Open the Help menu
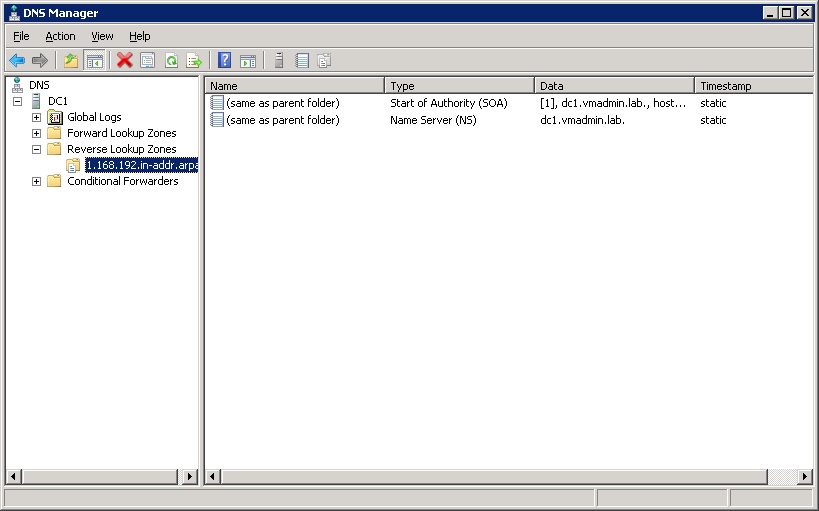 (x=139, y=36)
